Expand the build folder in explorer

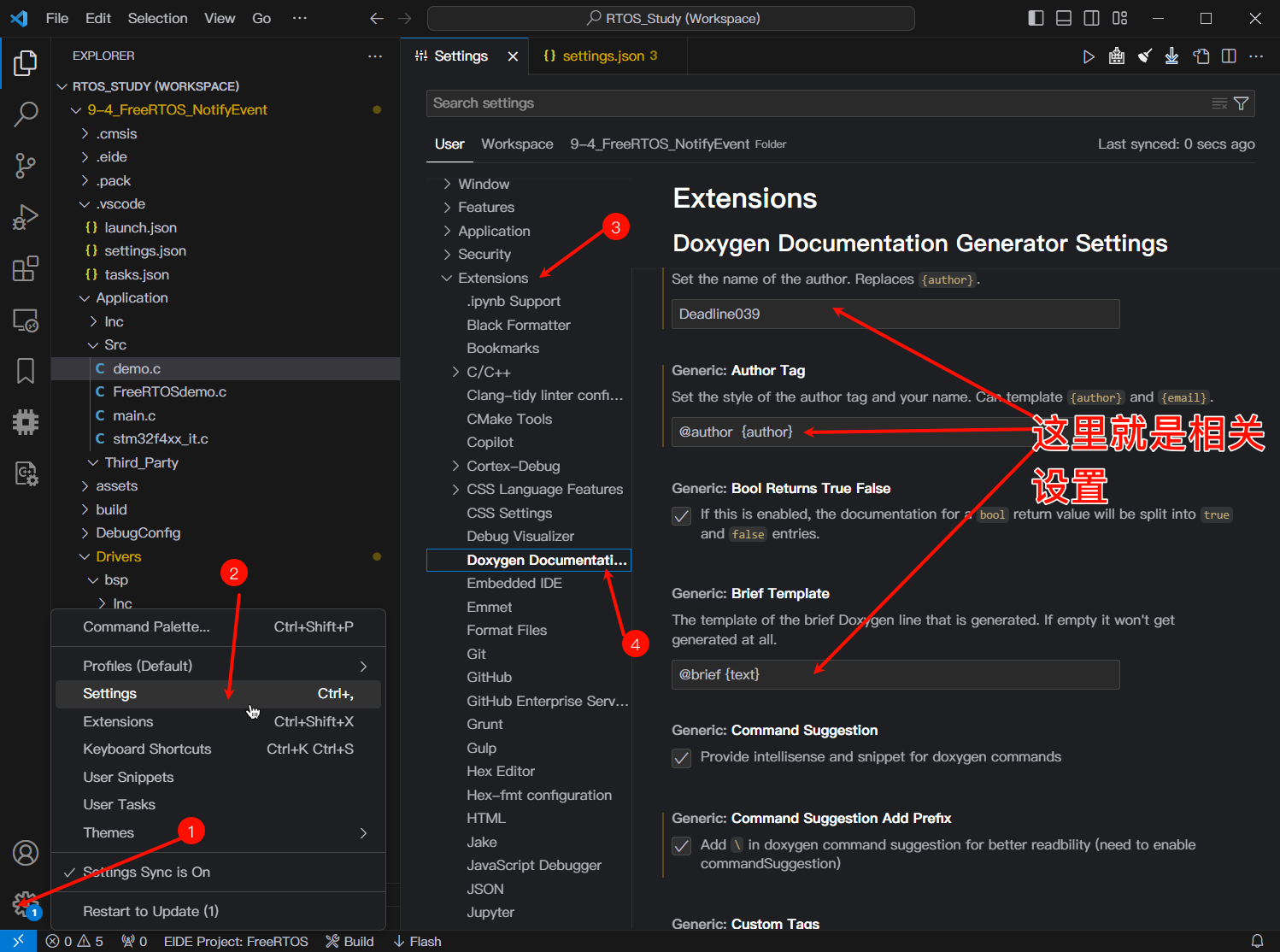(x=111, y=509)
